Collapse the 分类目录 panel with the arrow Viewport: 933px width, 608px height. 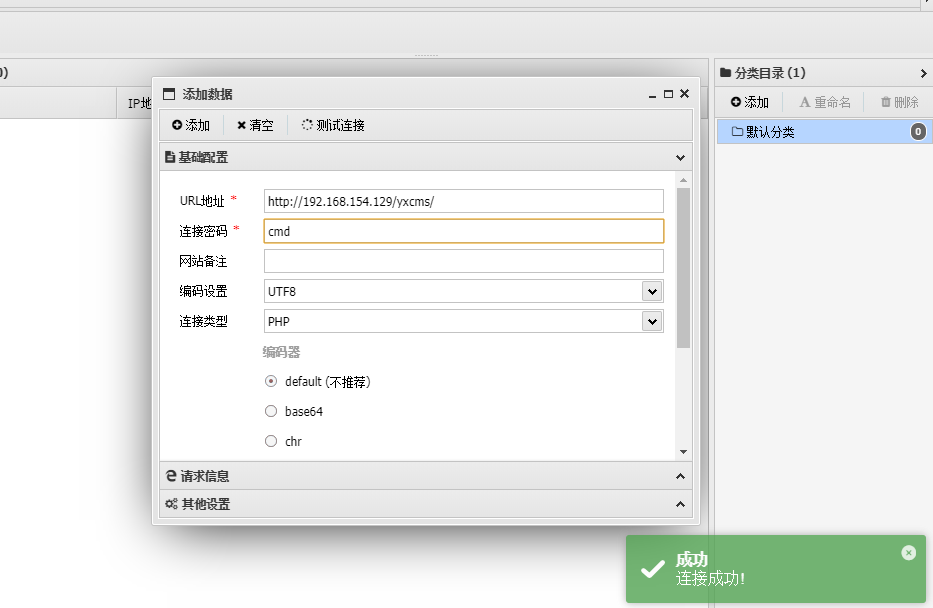pos(923,73)
